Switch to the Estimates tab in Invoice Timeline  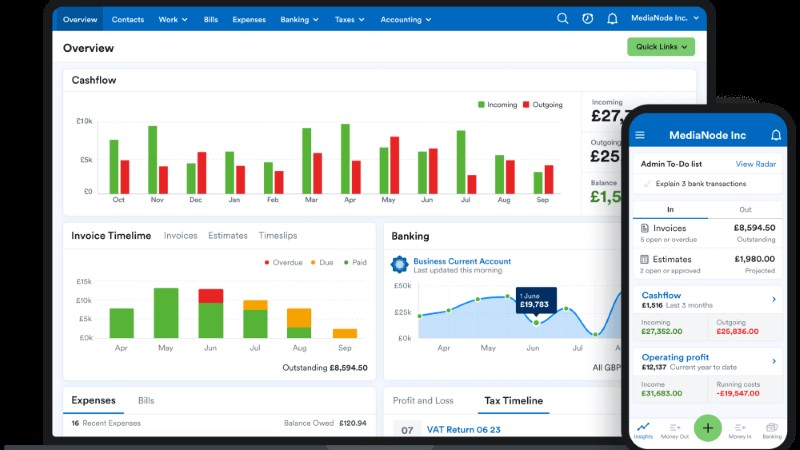point(228,236)
